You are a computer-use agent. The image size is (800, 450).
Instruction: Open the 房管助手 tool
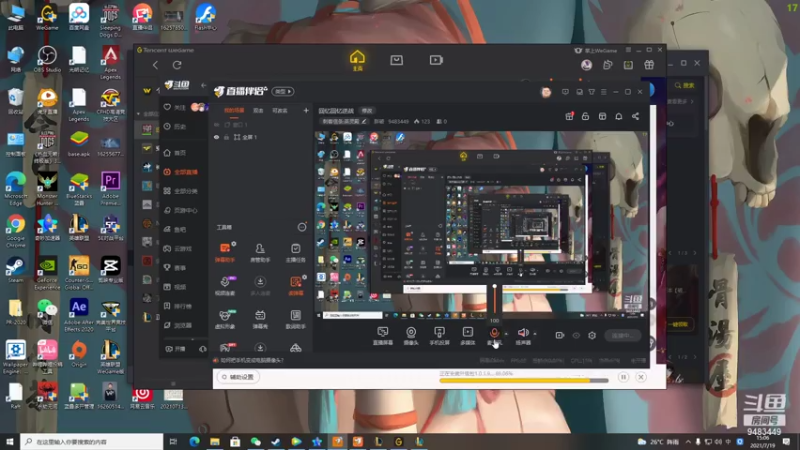click(x=260, y=252)
